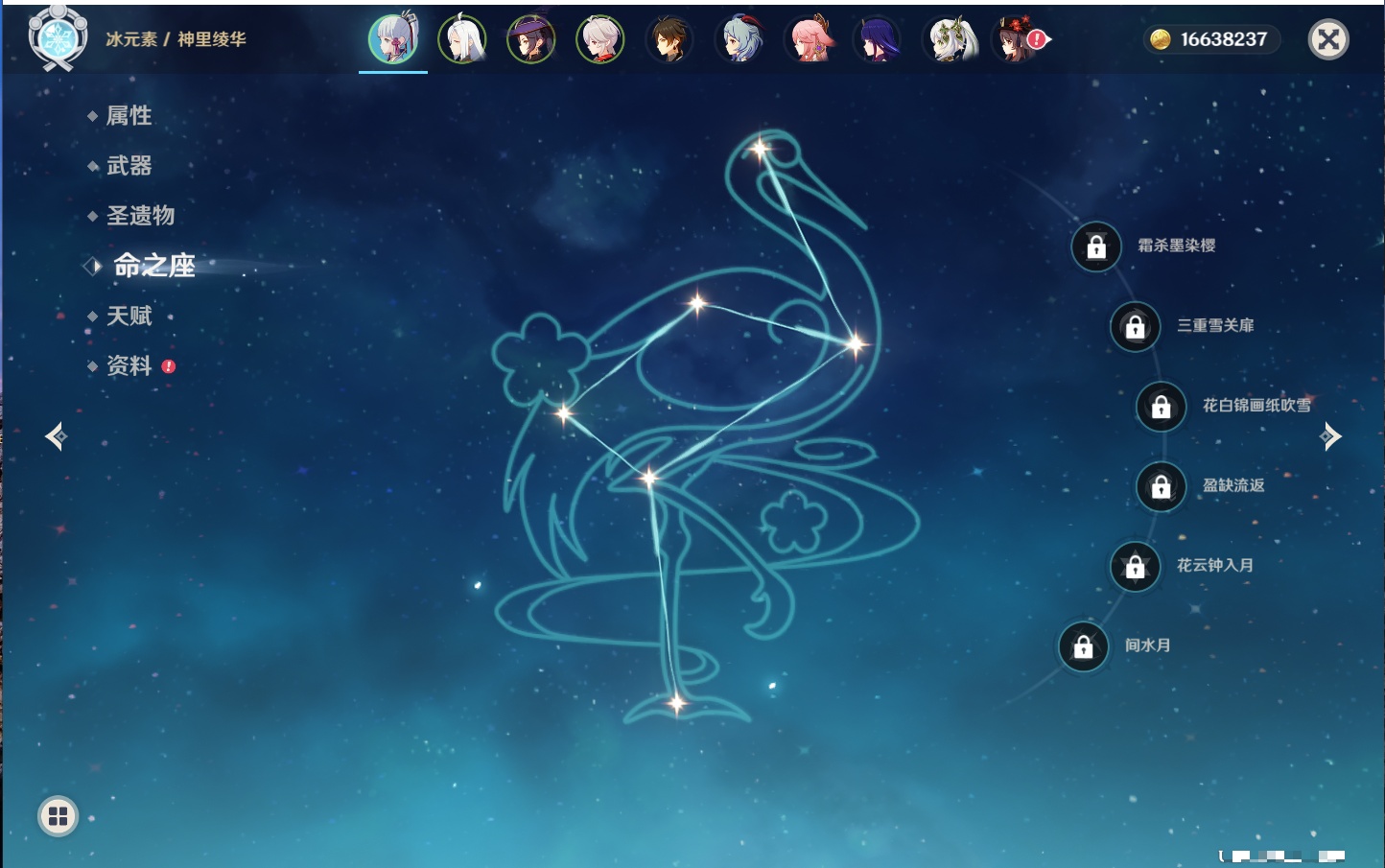The image size is (1385, 868).
Task: Select the dark purple-haired character portrait
Action: click(x=878, y=40)
